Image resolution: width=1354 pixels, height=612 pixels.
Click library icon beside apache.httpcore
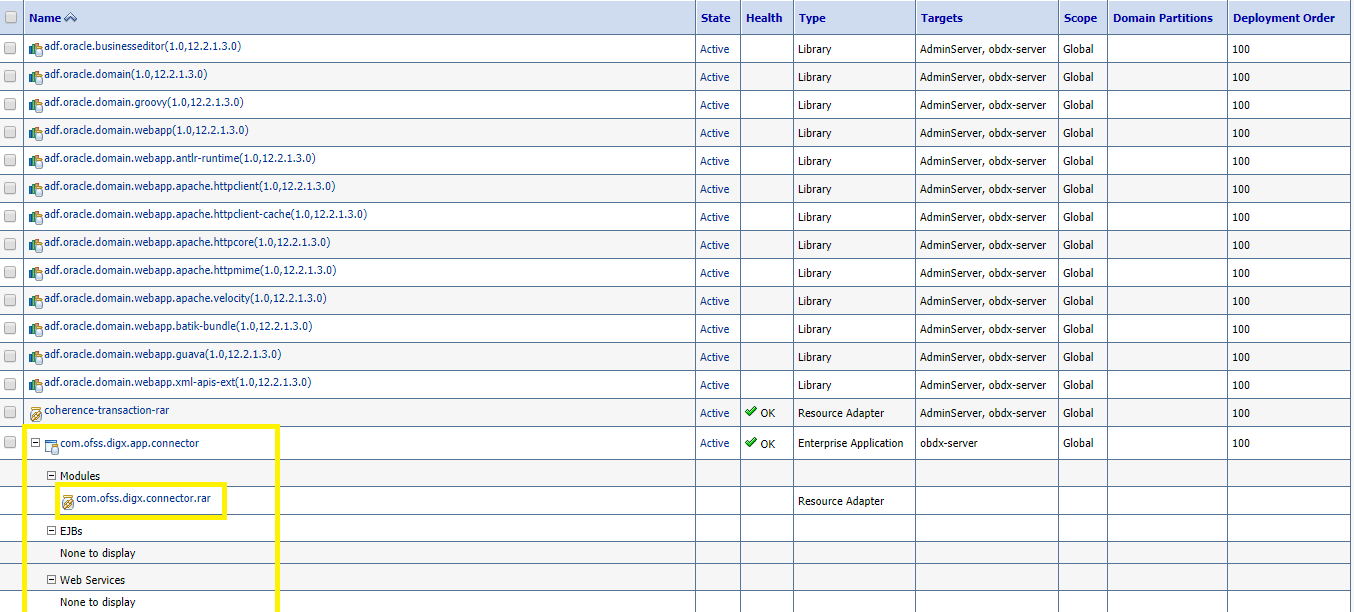tap(36, 245)
